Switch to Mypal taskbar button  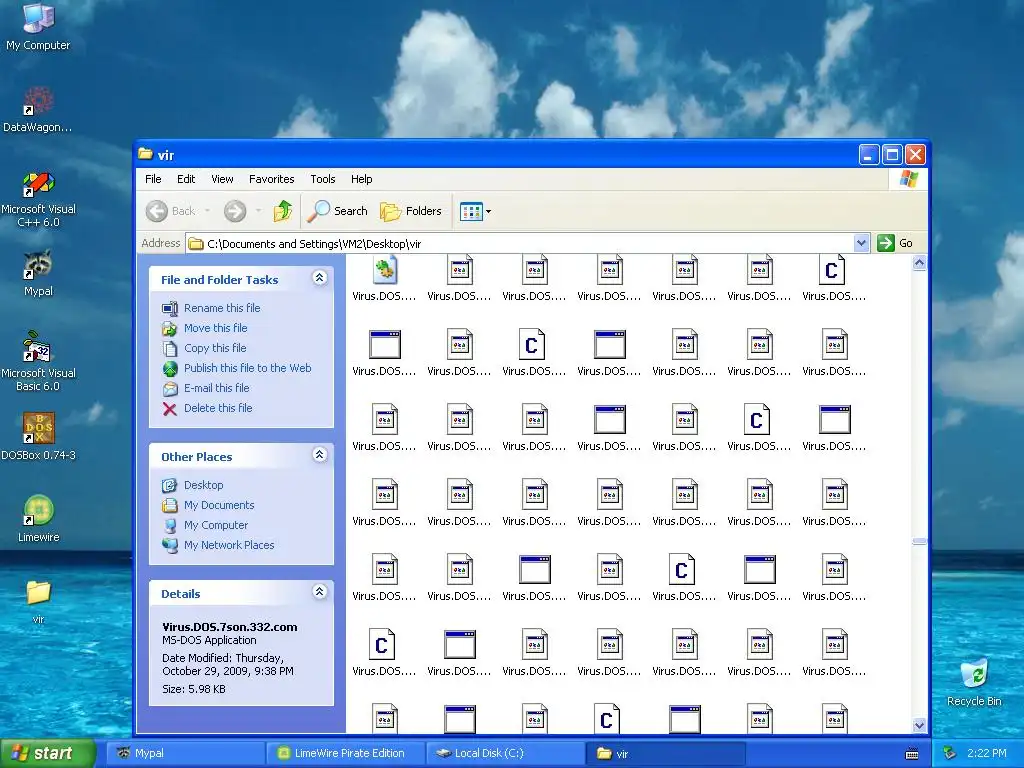click(x=185, y=753)
